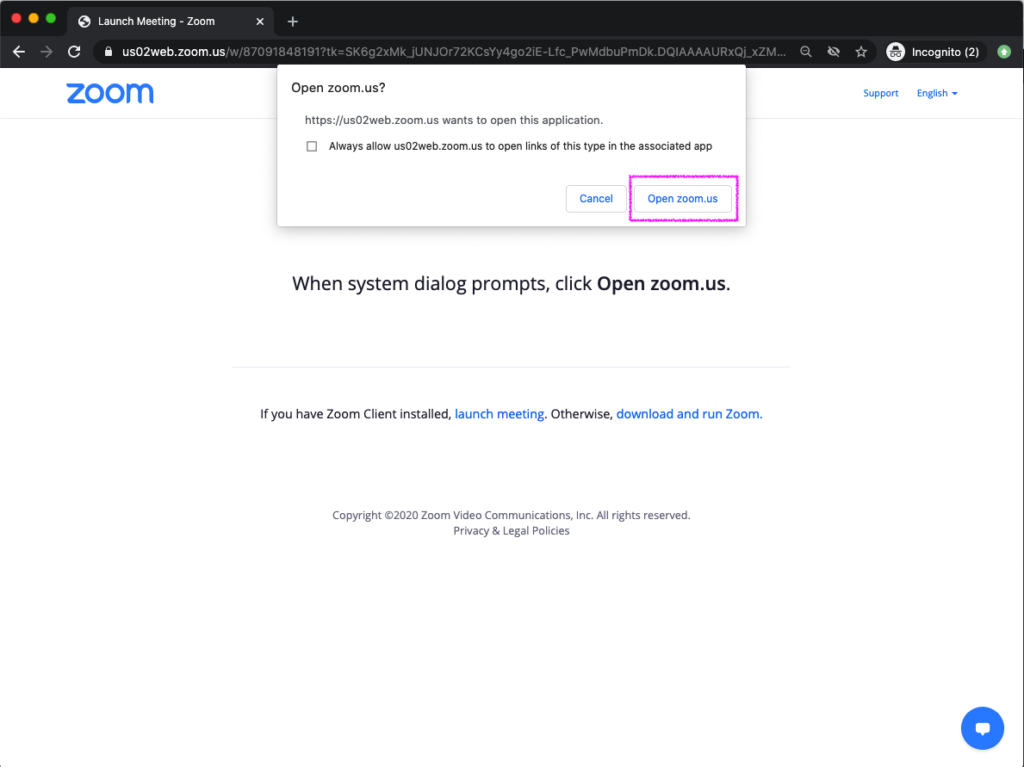
Task: Click the Zoom logo
Action: [110, 93]
